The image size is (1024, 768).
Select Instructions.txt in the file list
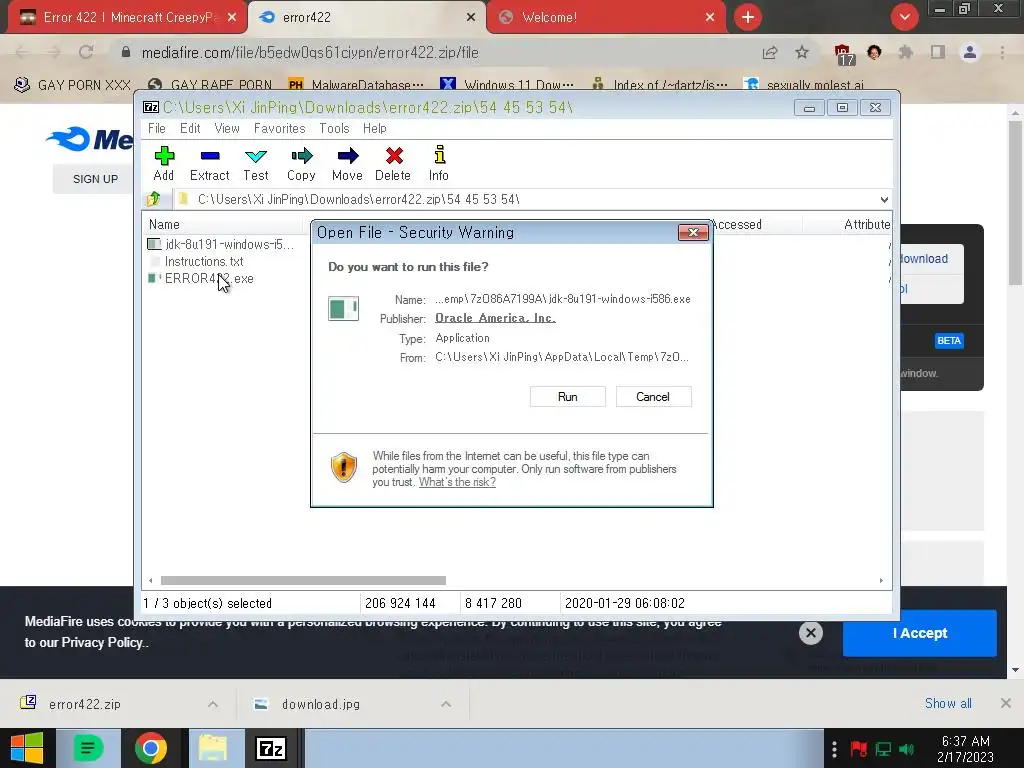point(197,261)
